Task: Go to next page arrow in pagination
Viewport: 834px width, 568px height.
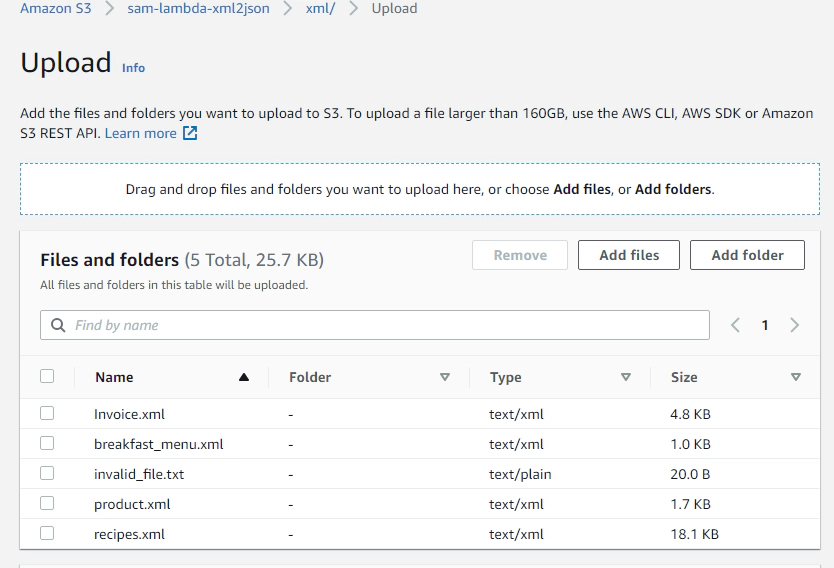Action: [x=795, y=325]
